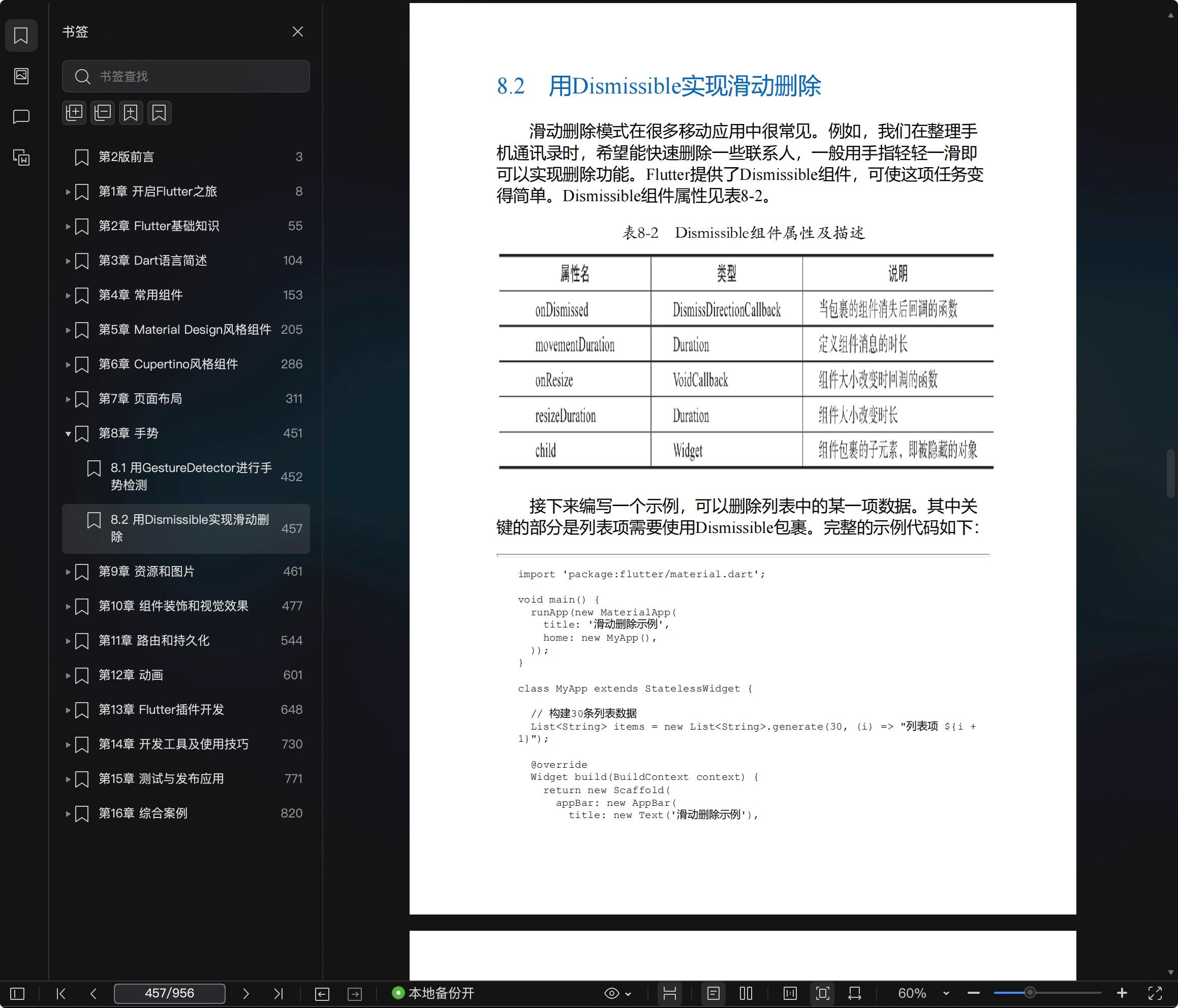Viewport: 1178px width, 1008px height.
Task: Click the heading 用Dismissible实现滑动删除
Action: 685,86
